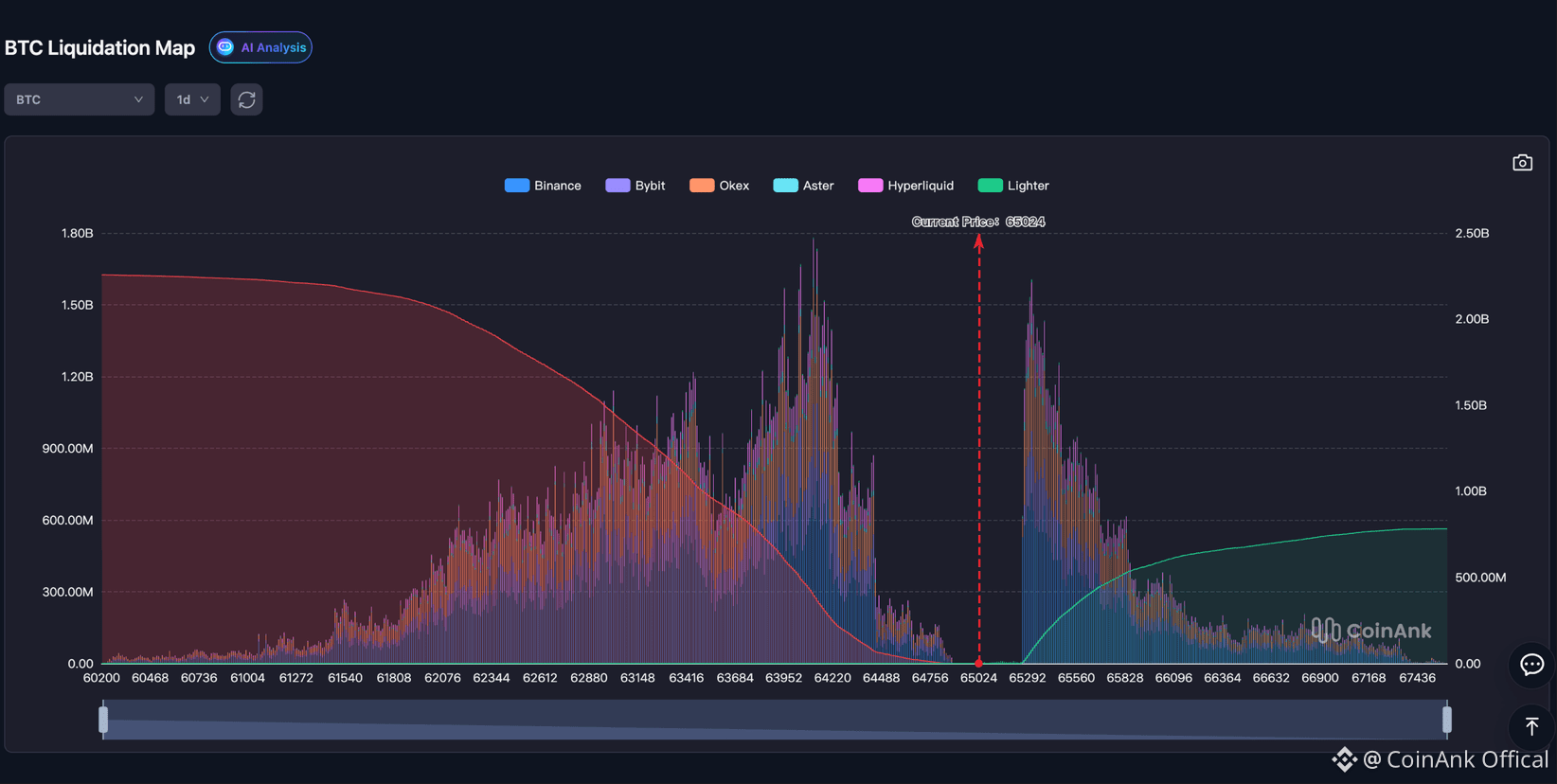Click the Current Price 65024 label
Image resolution: width=1557 pixels, height=784 pixels.
pos(978,222)
